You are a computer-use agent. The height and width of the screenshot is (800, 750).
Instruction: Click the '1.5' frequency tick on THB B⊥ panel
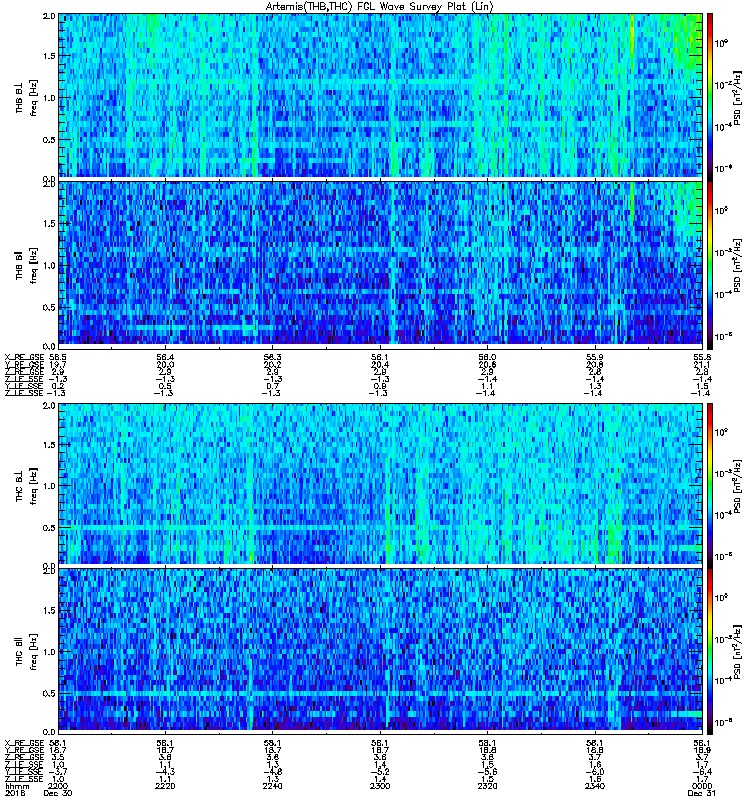[x=49, y=56]
